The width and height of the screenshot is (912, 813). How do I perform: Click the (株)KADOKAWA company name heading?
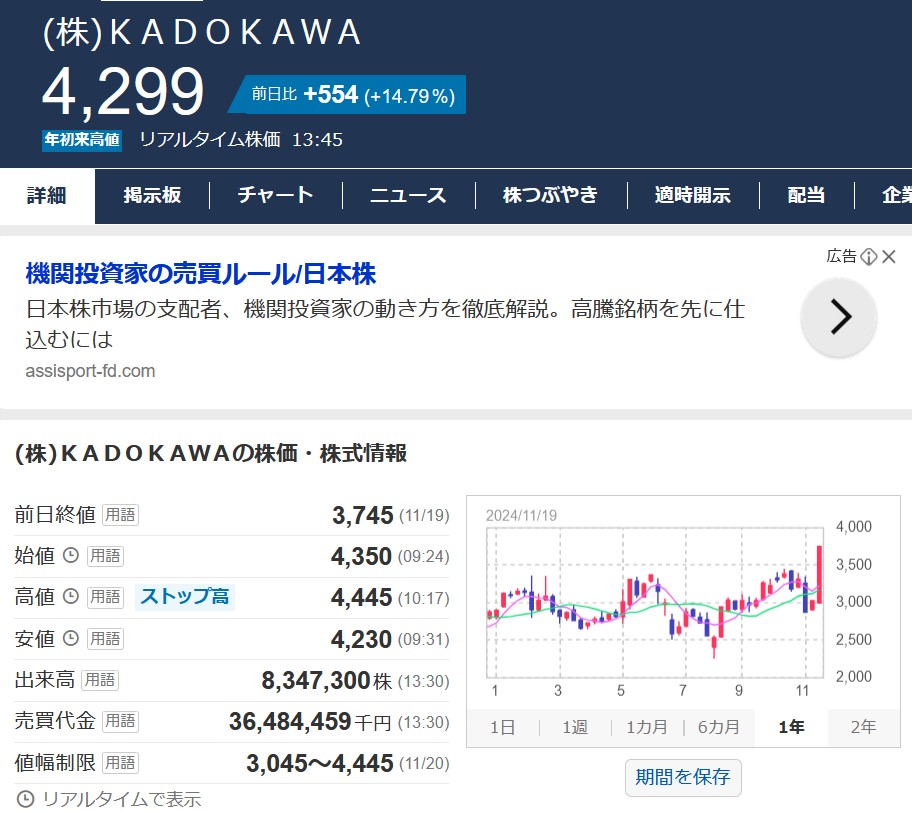coord(202,32)
